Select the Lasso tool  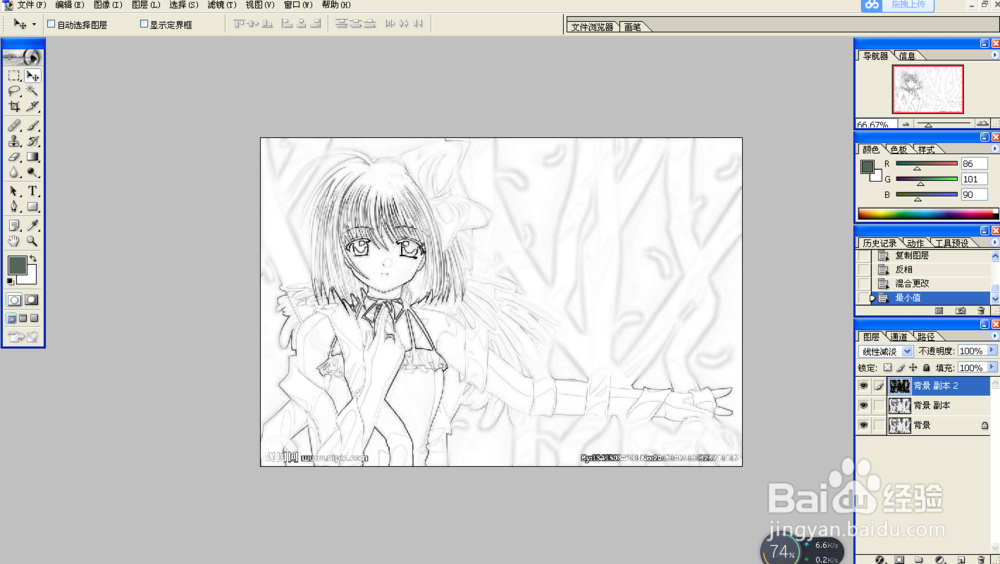click(14, 91)
